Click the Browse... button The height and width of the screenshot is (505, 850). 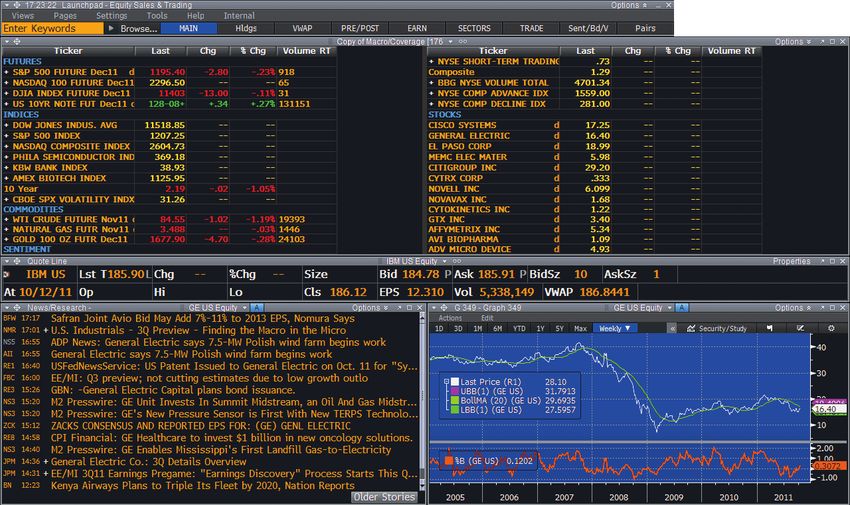click(x=139, y=28)
